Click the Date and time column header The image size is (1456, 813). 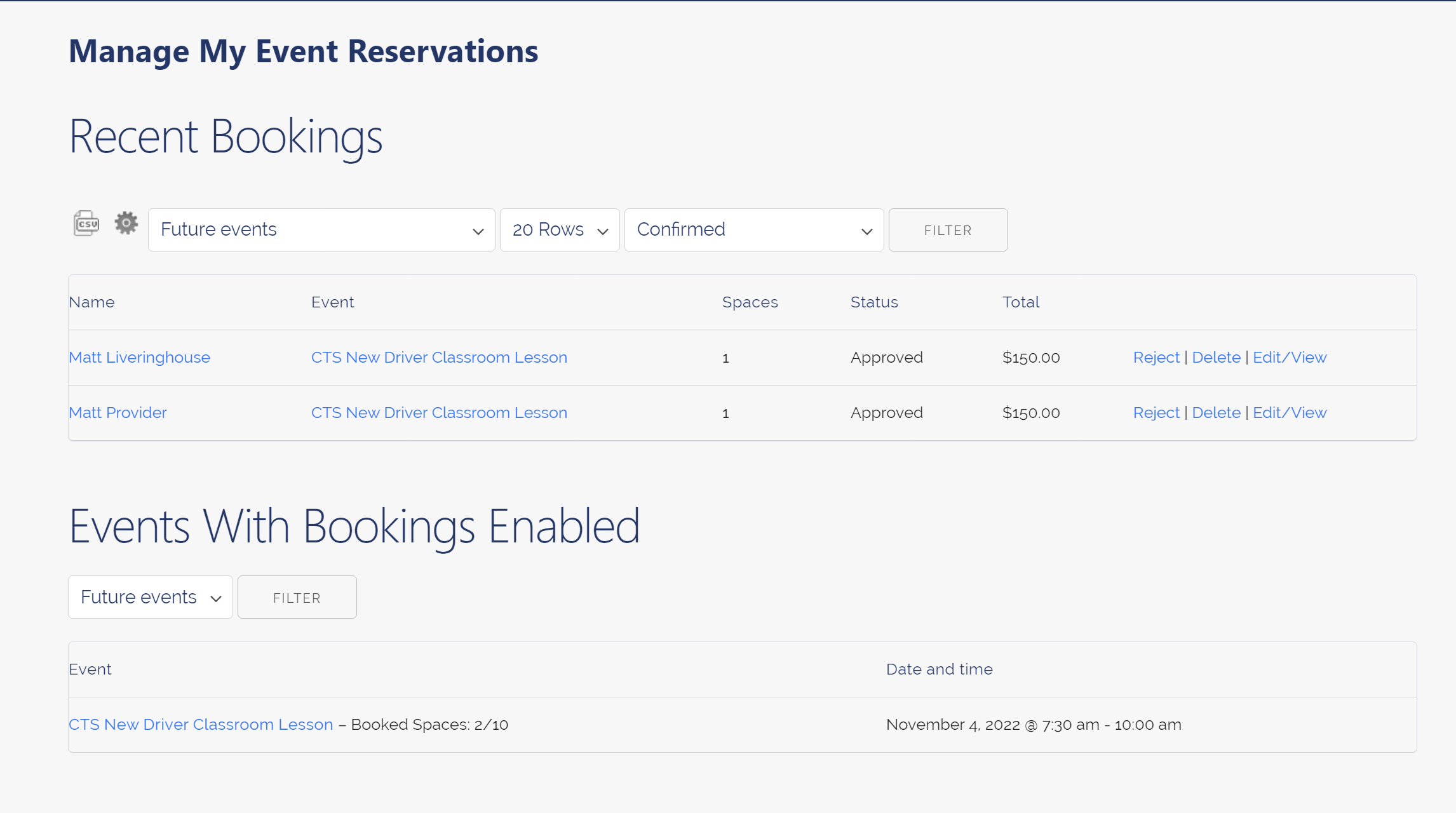[939, 669]
